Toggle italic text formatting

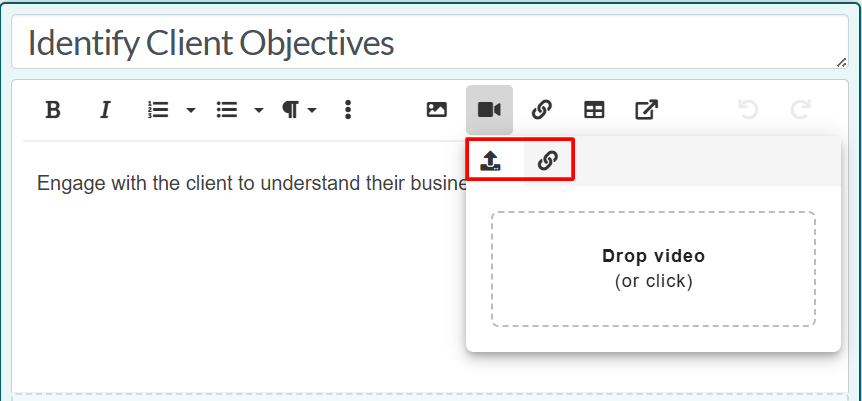click(104, 110)
